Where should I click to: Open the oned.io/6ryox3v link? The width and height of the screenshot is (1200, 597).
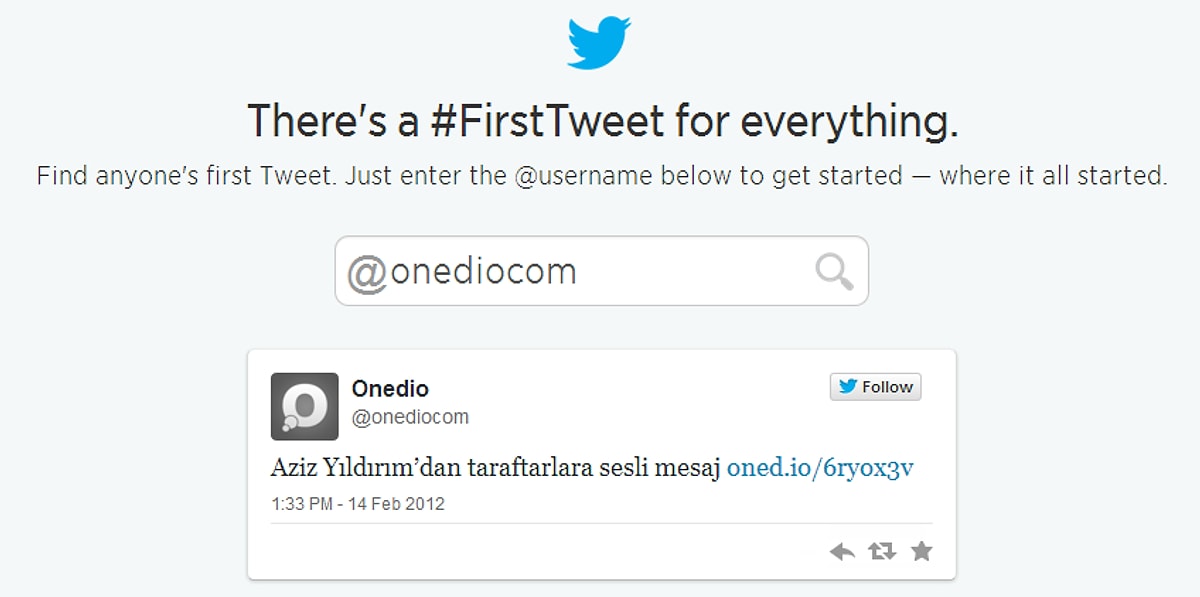pyautogui.click(x=820, y=468)
